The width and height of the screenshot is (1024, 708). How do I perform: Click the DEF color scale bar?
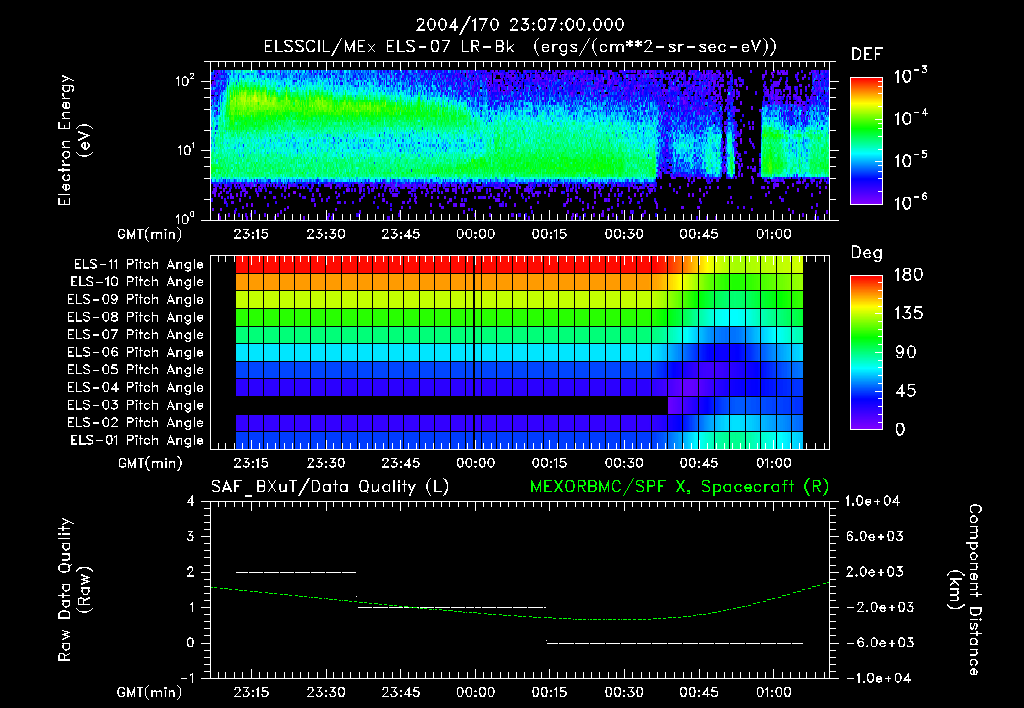point(866,140)
